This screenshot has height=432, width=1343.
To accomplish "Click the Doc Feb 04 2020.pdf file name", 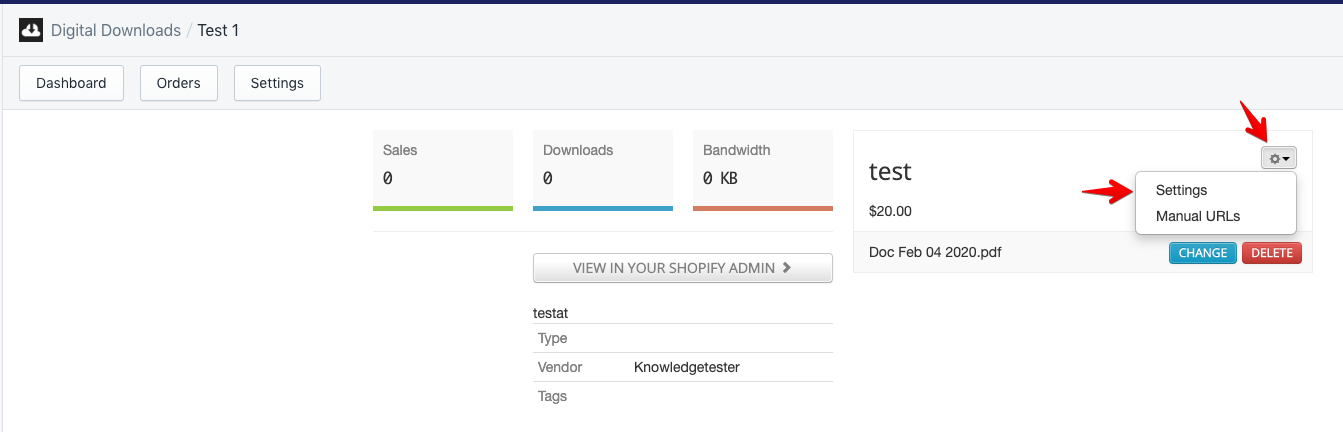I will click(x=935, y=252).
